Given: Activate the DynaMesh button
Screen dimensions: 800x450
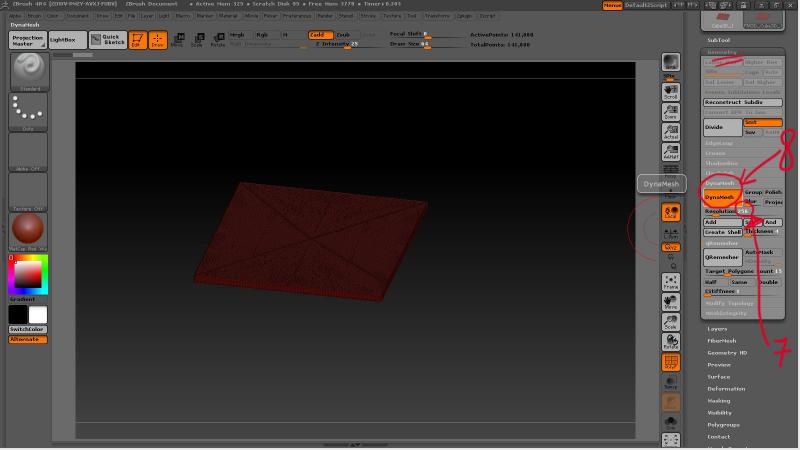Looking at the screenshot, I should [x=722, y=197].
